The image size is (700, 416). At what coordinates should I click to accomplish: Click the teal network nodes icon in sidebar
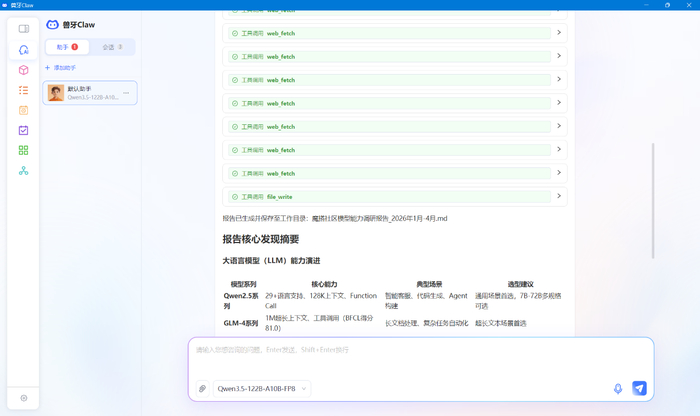23,171
